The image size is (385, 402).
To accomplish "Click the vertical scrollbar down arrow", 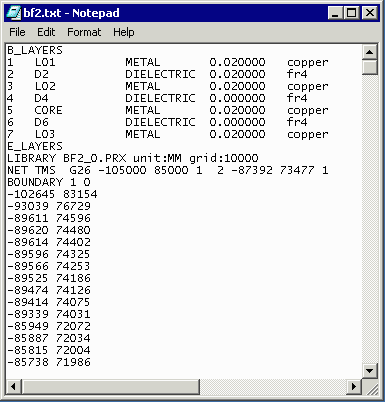I will coord(370,370).
